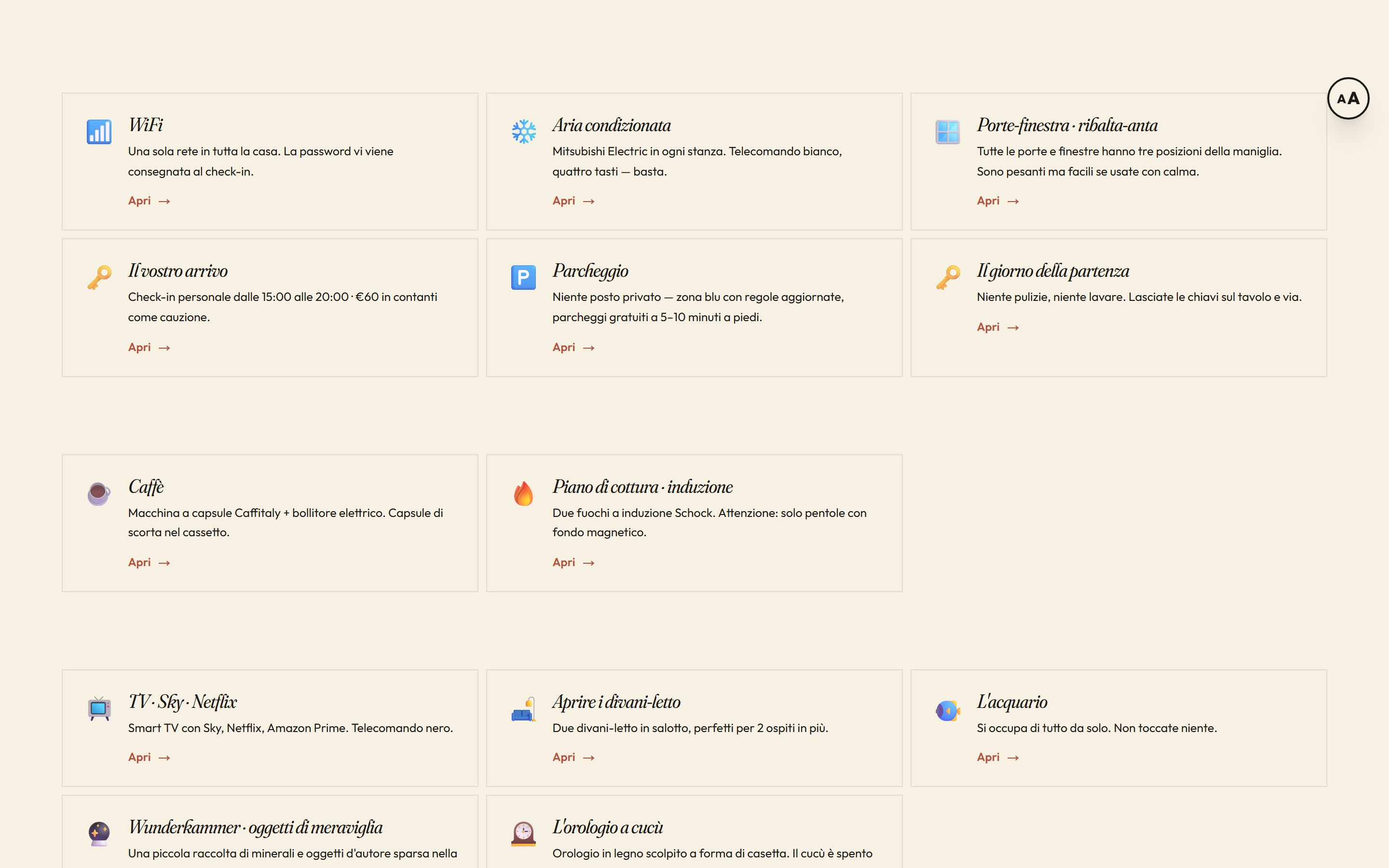Click the Wunderkammer · oggetti di meraviglia heading
1389x868 pixels.
256,827
